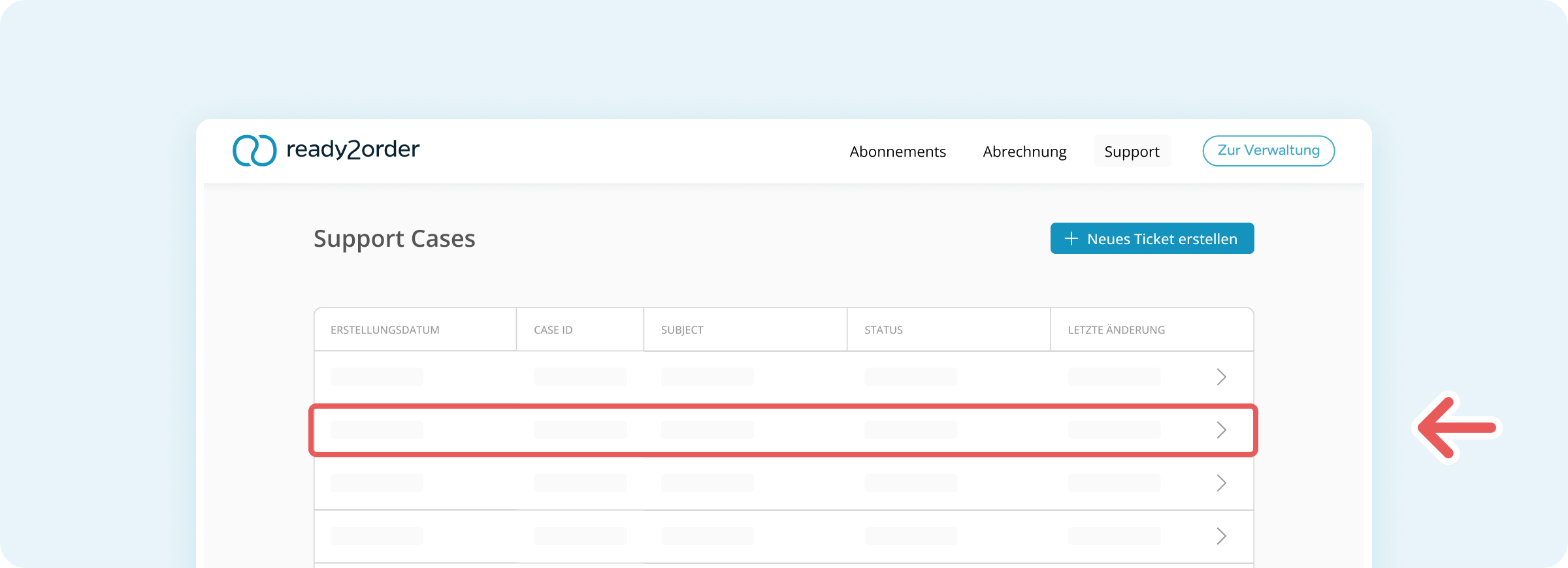Open highlighted second case row chevron
Image resolution: width=1568 pixels, height=568 pixels.
coord(1221,430)
